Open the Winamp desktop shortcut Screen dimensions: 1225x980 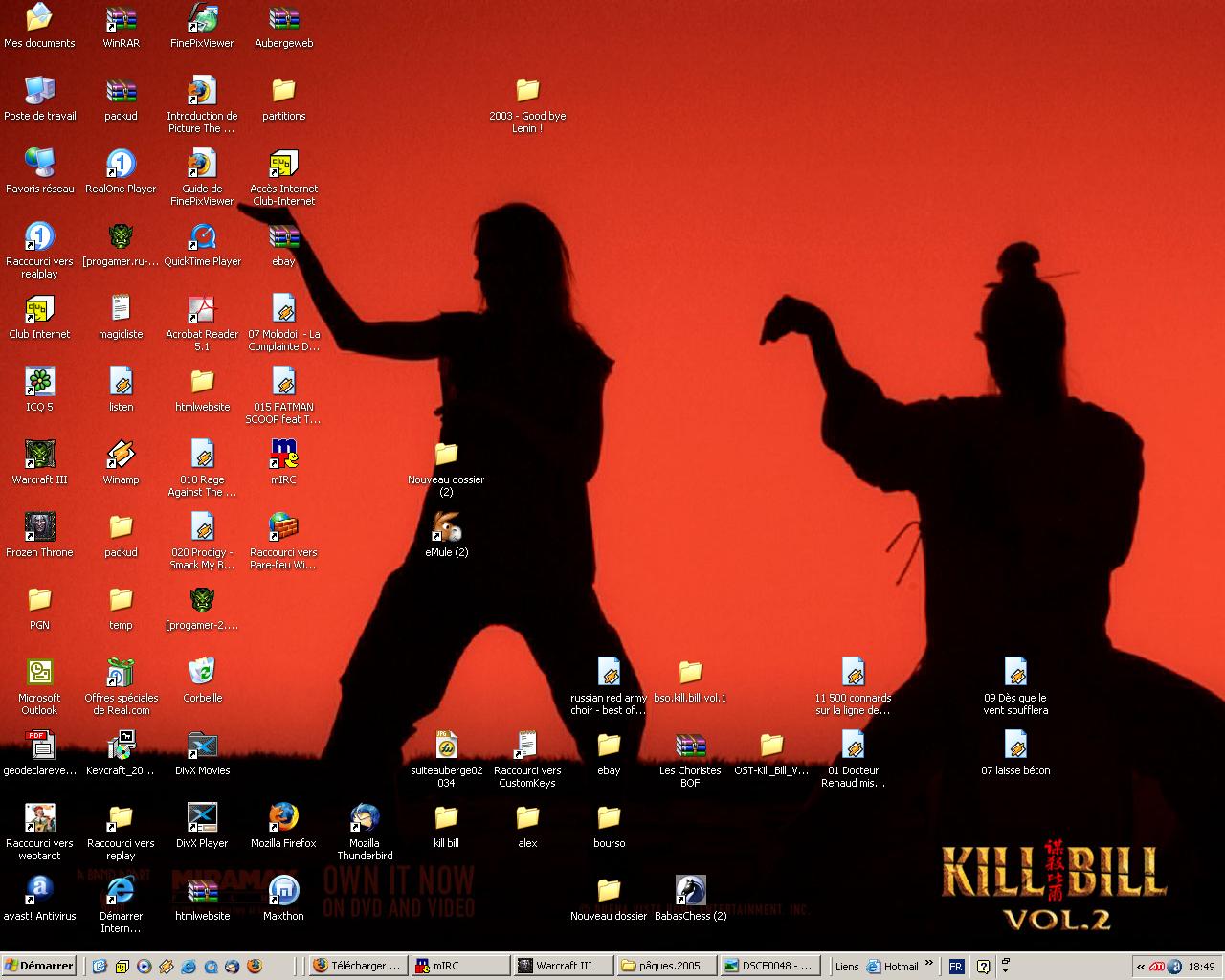click(x=121, y=455)
